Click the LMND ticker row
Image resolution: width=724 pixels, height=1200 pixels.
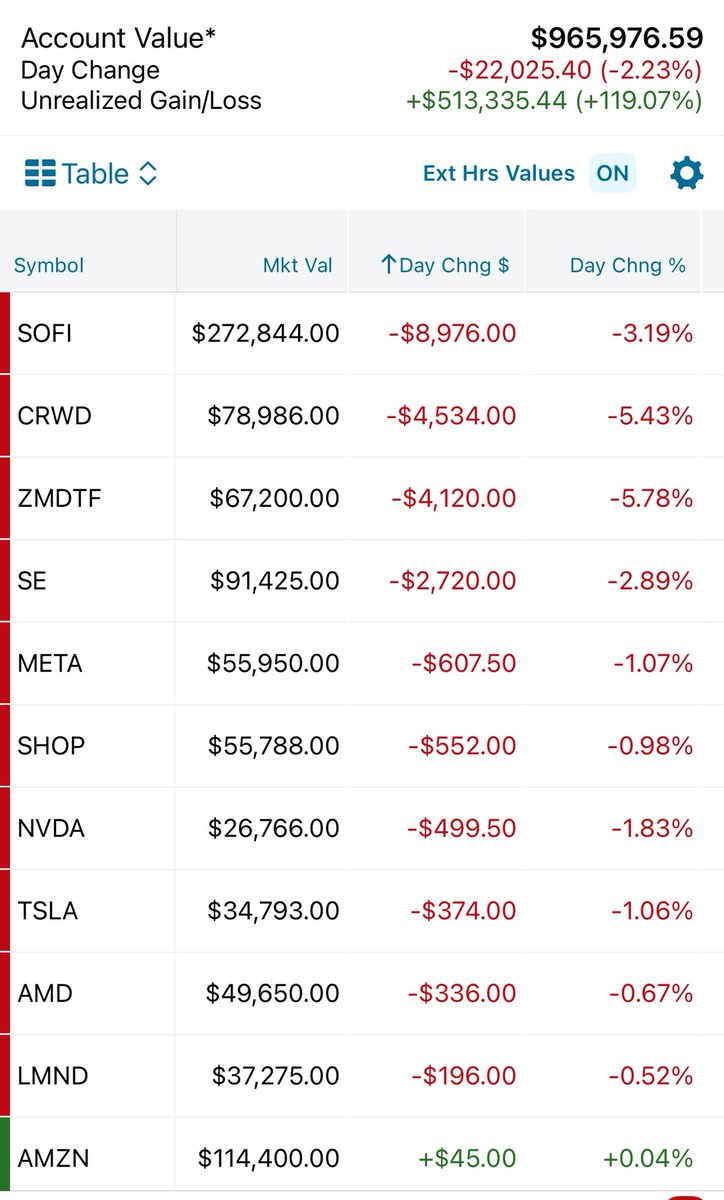53,1076
